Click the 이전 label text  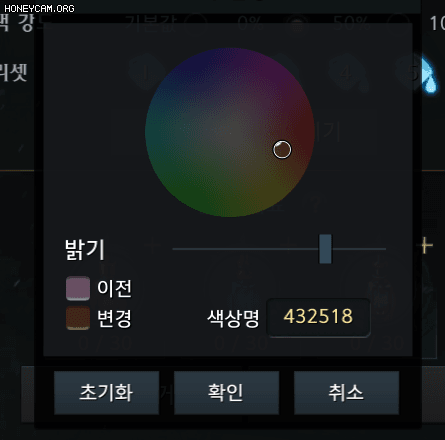coord(115,288)
